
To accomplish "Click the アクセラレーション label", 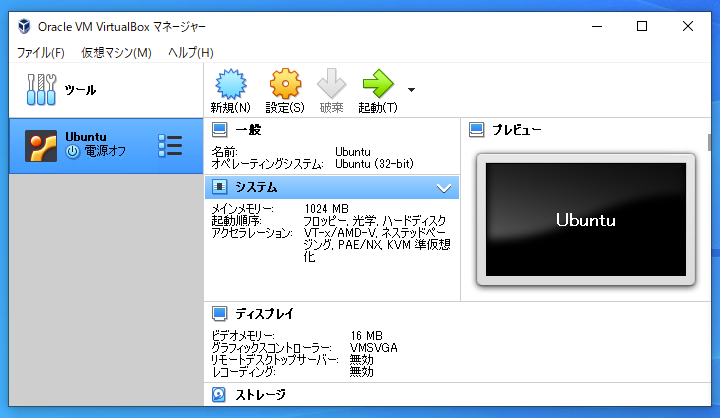I will [252, 233].
